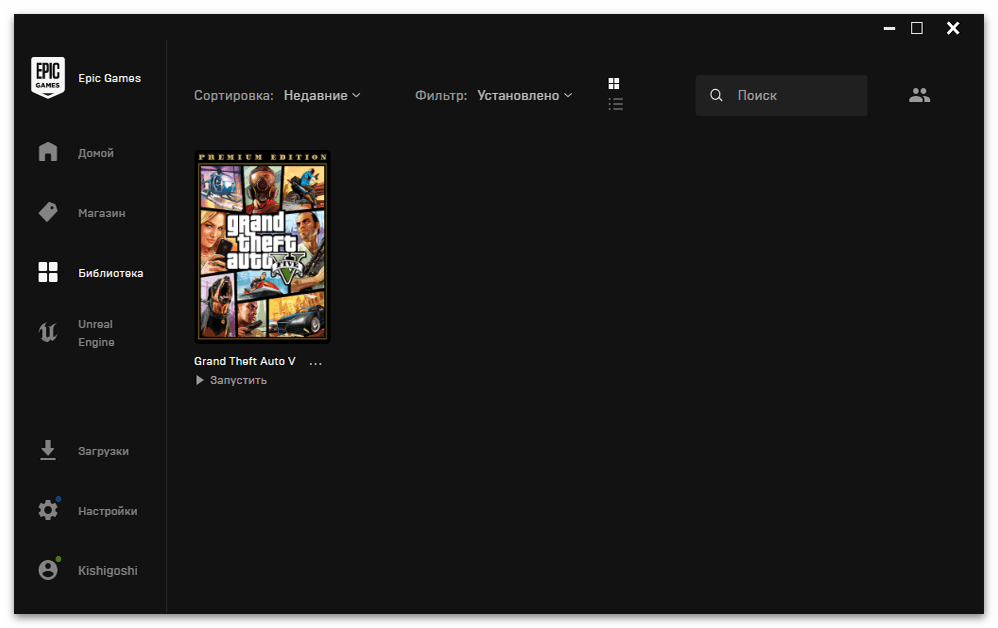Screen dimensions: 998x628
Task: Click the Store (Магазин) tag icon
Action: click(x=48, y=212)
